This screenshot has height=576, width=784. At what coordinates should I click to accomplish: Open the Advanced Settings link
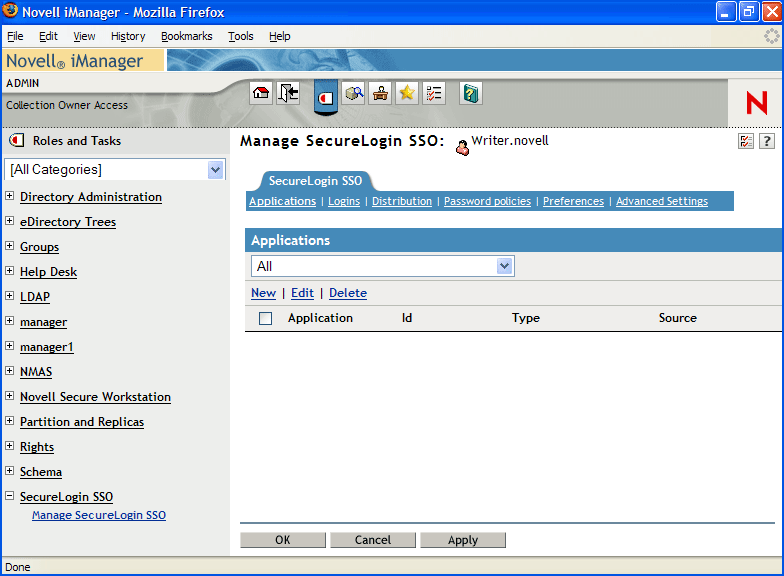pyautogui.click(x=662, y=201)
